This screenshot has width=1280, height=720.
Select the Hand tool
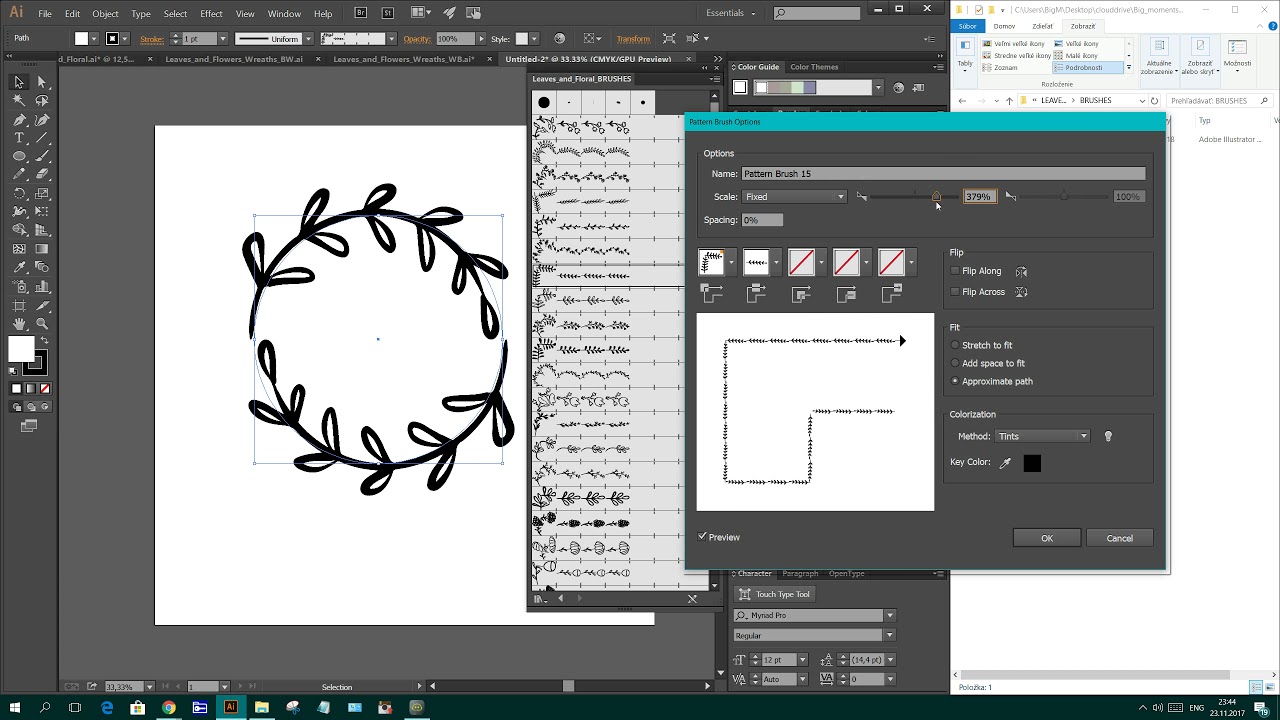(x=19, y=324)
